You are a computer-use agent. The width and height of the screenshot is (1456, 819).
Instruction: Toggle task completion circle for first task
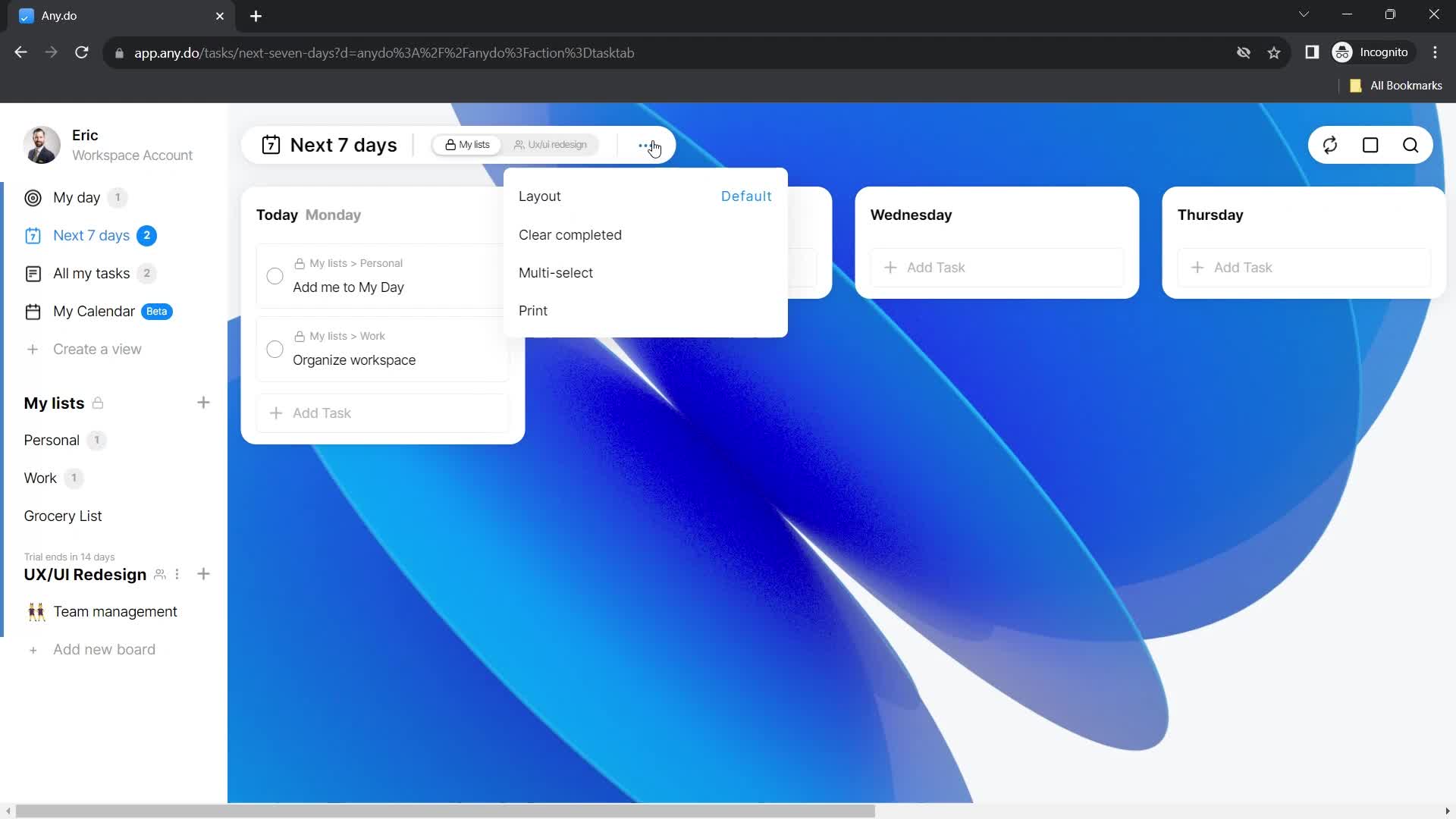click(275, 276)
